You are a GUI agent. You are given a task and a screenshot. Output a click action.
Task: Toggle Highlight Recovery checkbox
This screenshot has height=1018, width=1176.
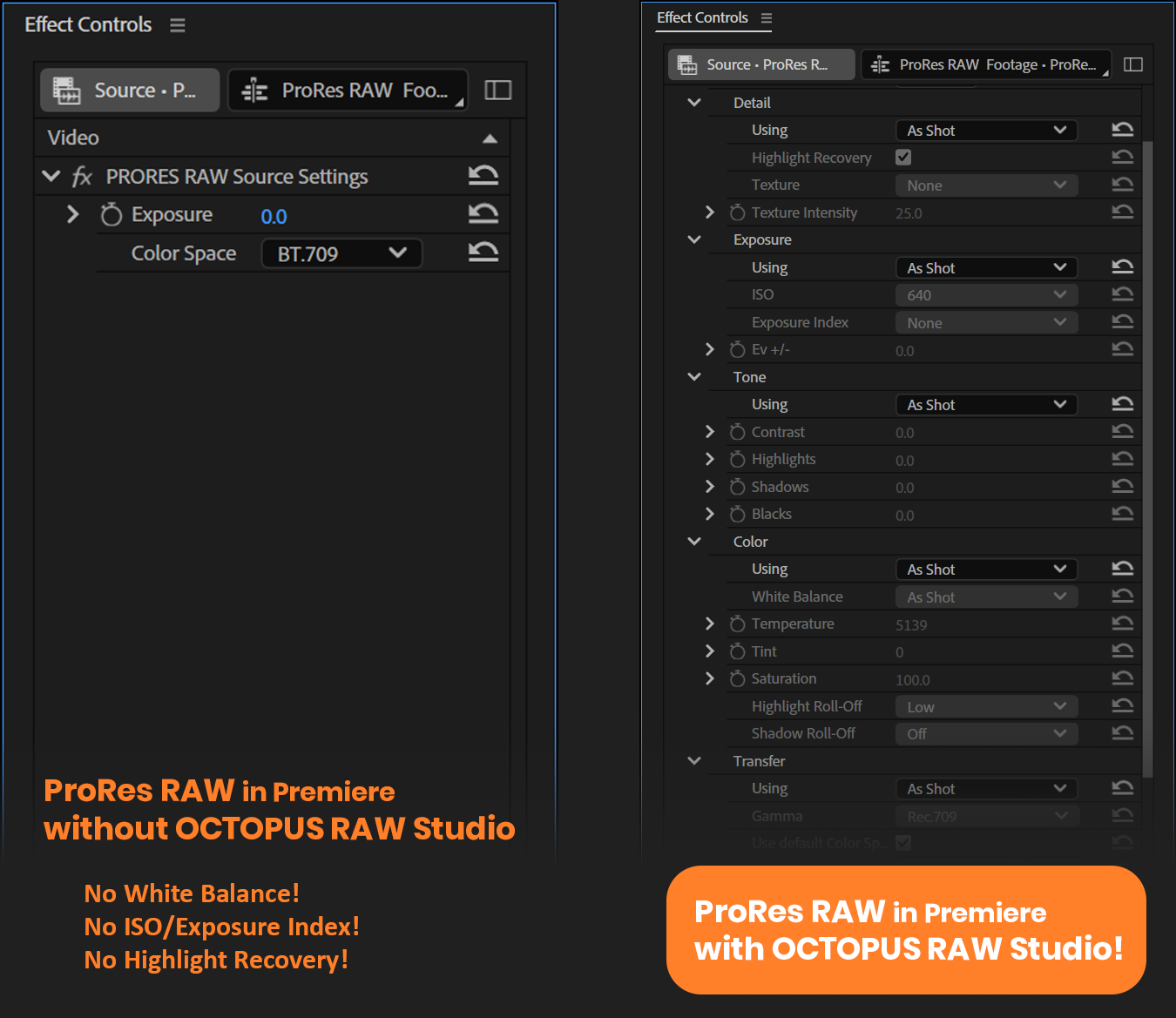(903, 157)
